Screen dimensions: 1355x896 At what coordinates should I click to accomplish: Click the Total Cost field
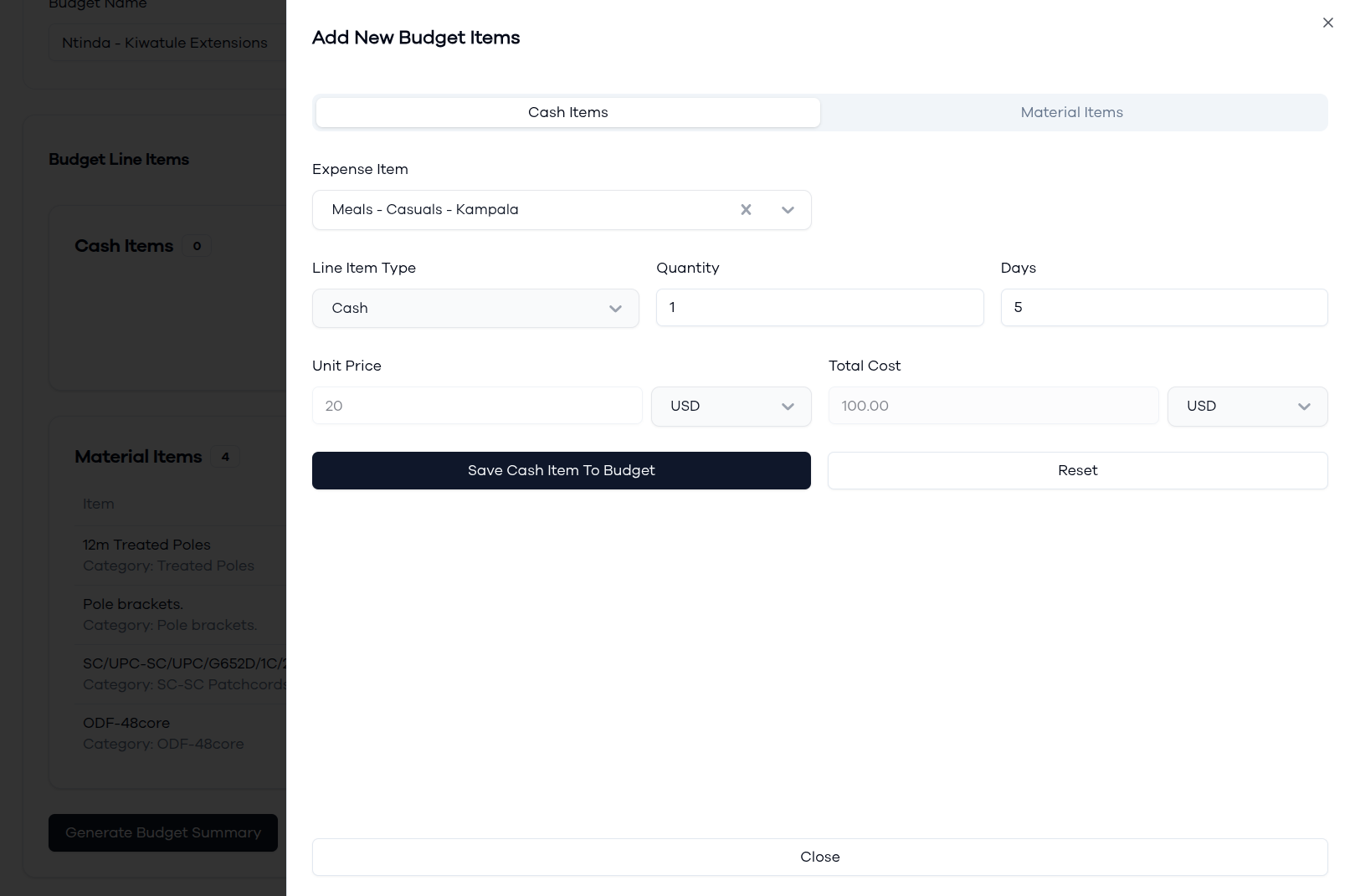[993, 406]
